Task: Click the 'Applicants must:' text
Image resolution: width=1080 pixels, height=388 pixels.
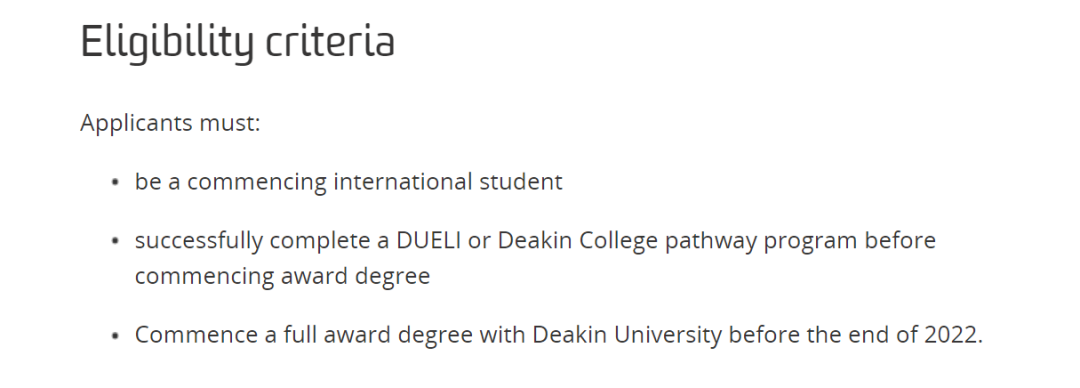Action: [170, 124]
